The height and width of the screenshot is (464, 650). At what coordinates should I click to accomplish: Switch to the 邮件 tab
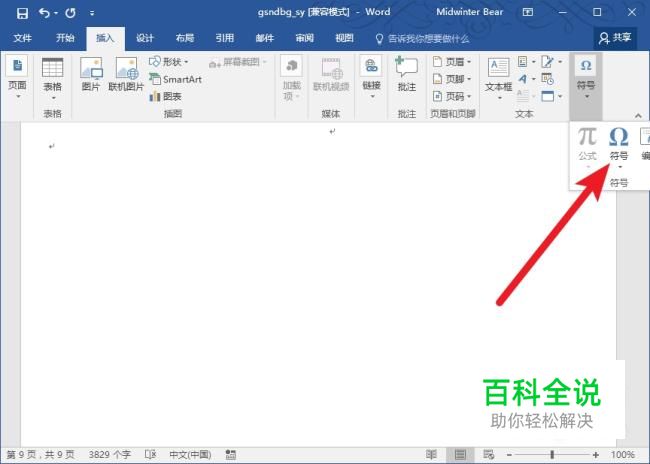tap(264, 38)
